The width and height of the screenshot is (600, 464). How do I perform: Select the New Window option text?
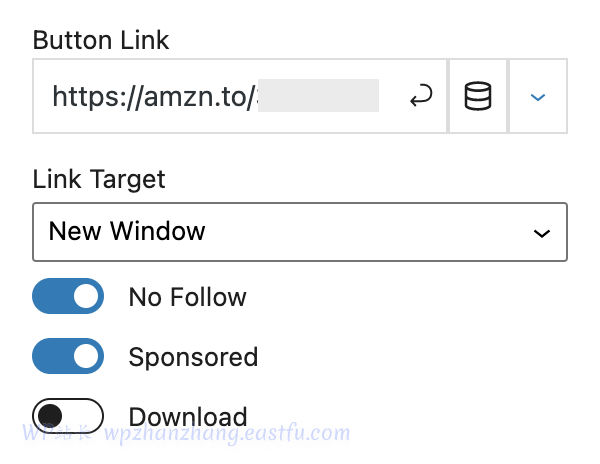coord(127,231)
